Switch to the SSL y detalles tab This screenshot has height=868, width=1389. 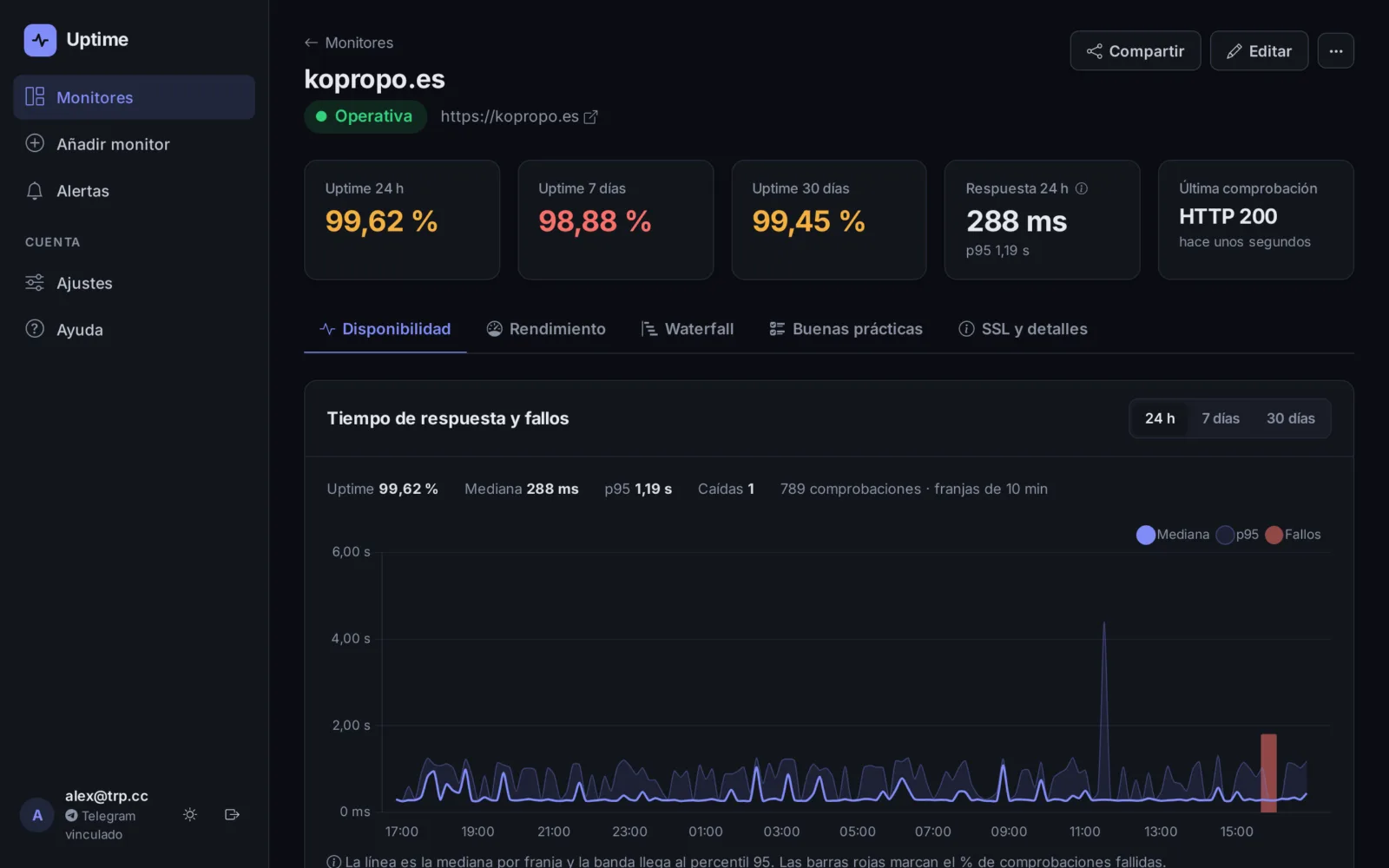(1023, 329)
